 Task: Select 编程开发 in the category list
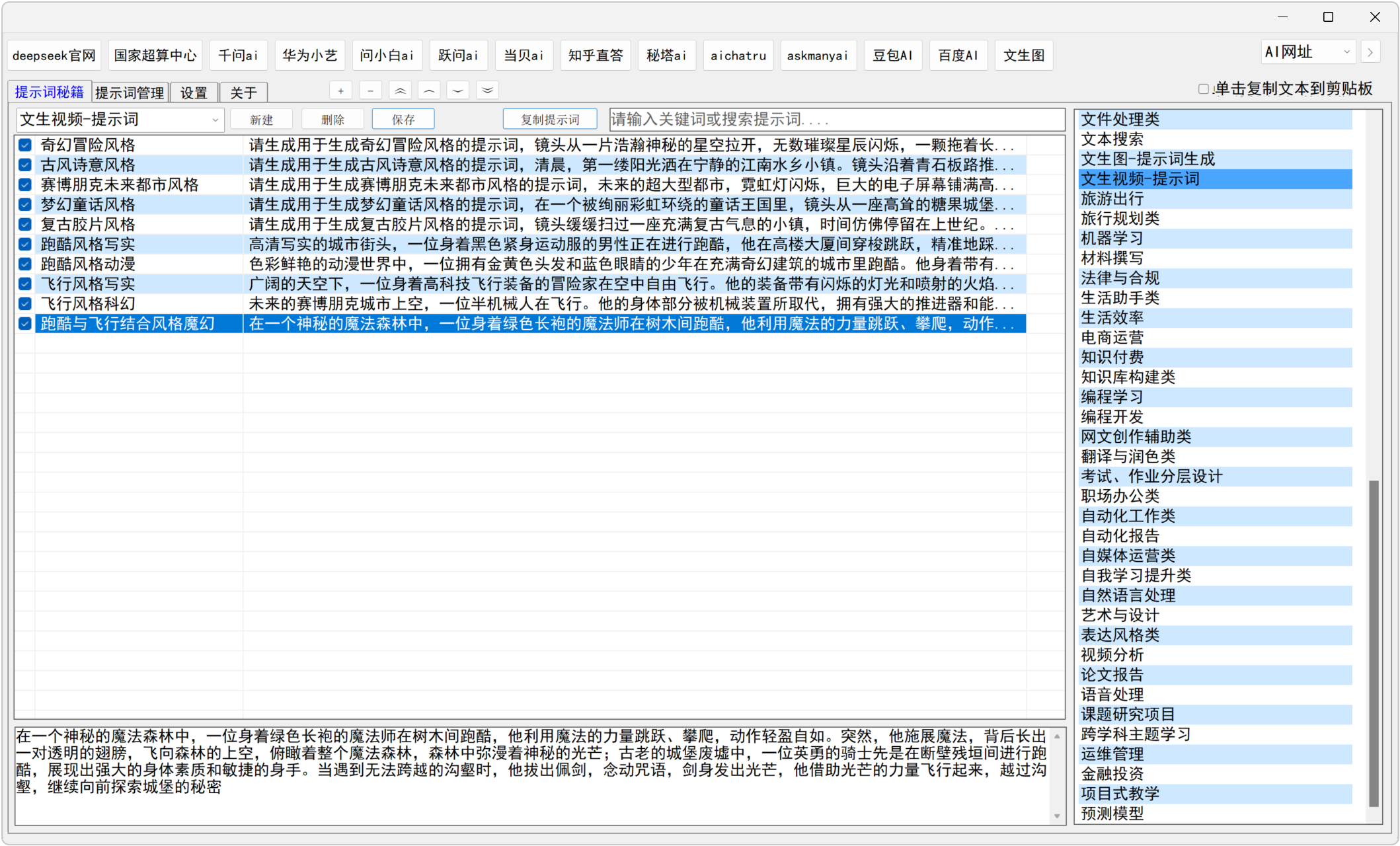tap(1215, 417)
